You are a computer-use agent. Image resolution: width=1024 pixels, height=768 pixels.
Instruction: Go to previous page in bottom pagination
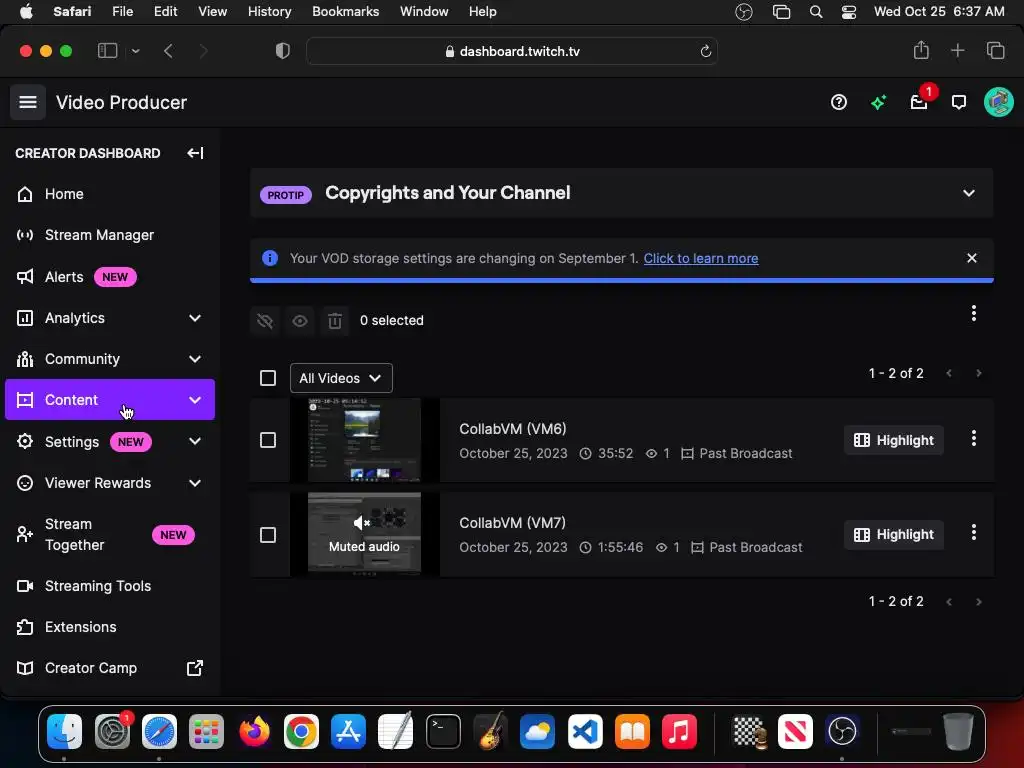(949, 601)
